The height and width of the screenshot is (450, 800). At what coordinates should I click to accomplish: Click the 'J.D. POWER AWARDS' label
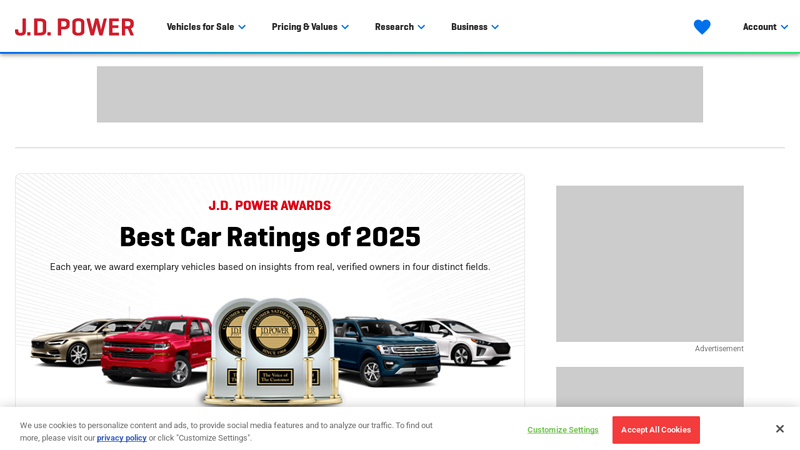tap(270, 206)
